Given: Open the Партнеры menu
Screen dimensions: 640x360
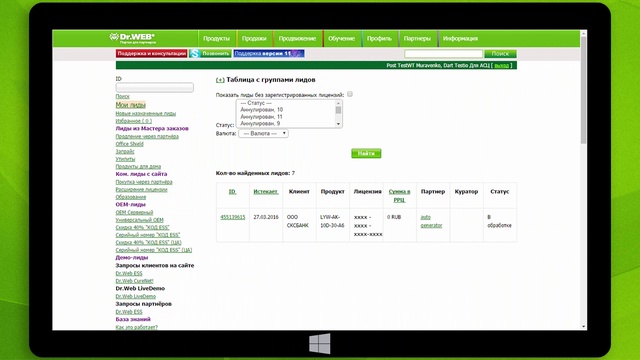Looking at the screenshot, I should click(417, 39).
